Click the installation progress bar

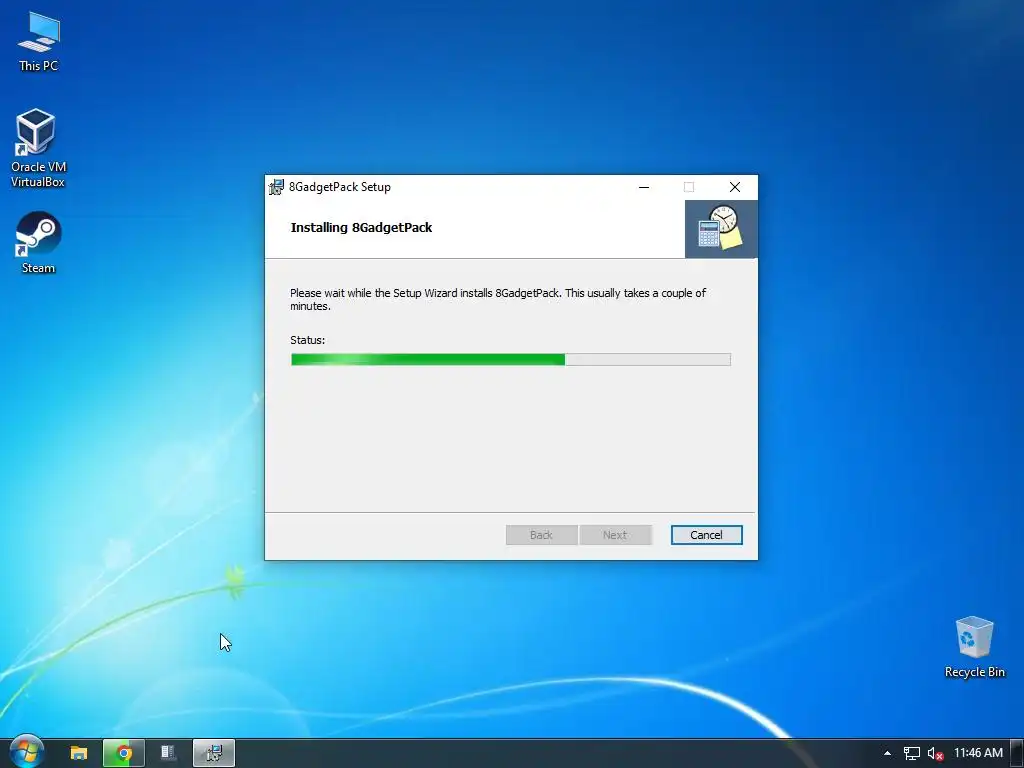pos(511,359)
